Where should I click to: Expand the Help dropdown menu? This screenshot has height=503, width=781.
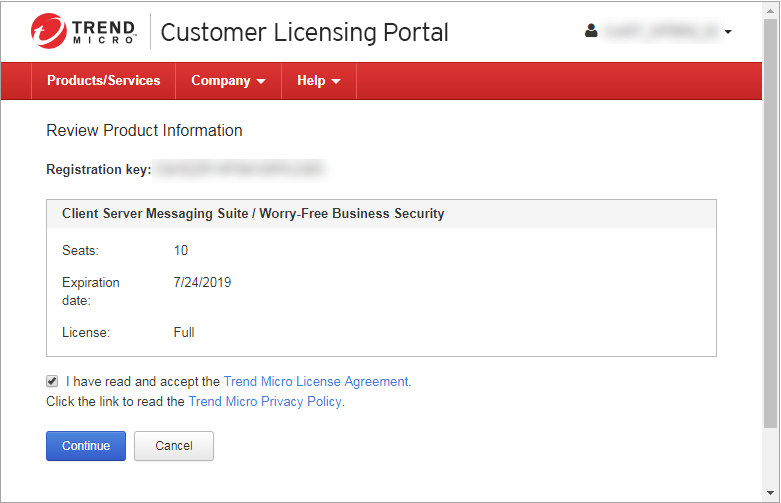click(x=319, y=81)
